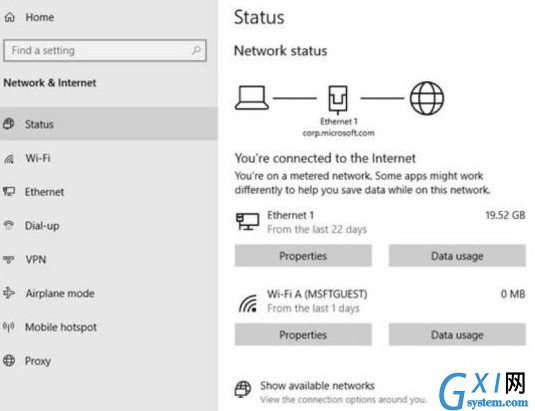Screen dimensions: 535x411
Task: Click the Airplane mode plane icon
Action: 9,293
